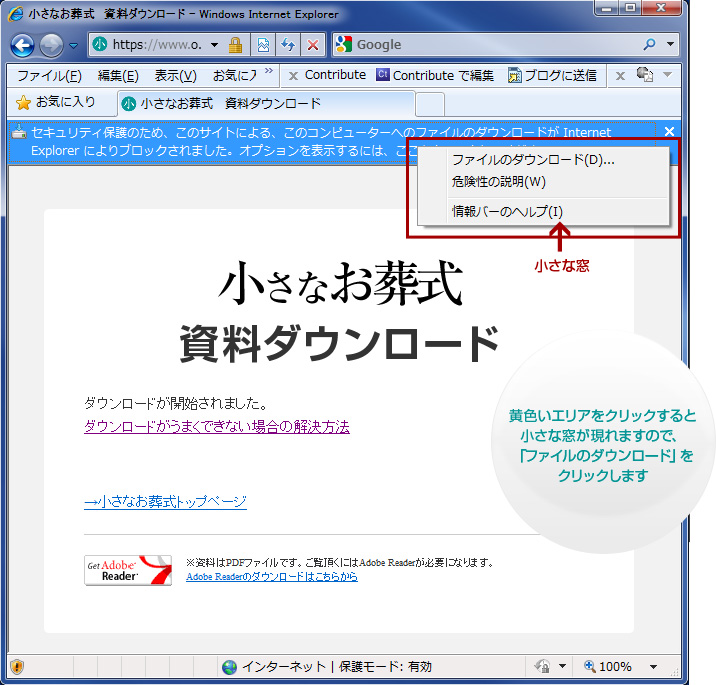Maximize the Internet Explorer window
Image resolution: width=716 pixels, height=685 pixels.
pos(630,8)
